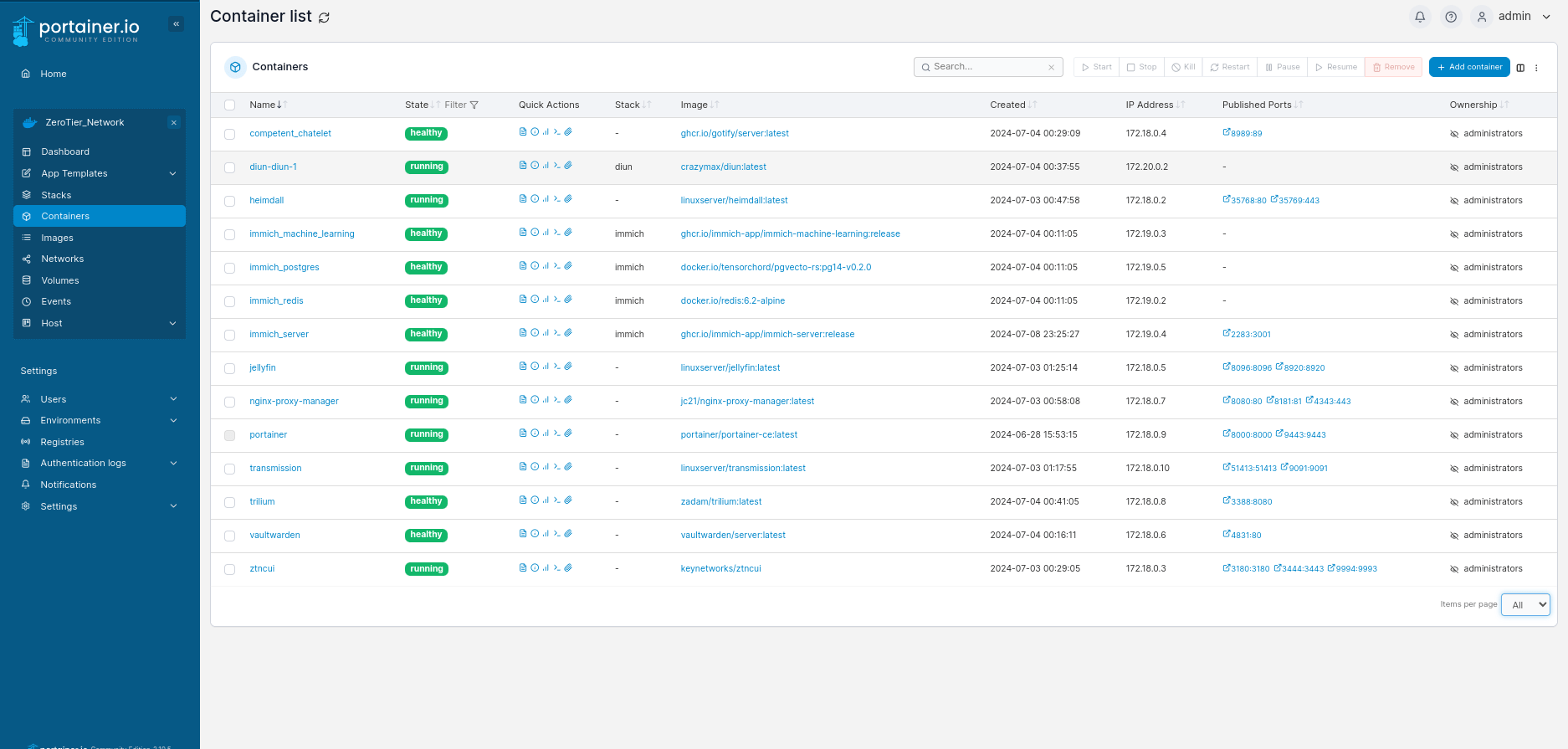This screenshot has height=749, width=1568.
Task: Attach to vaultwarden container
Action: point(568,534)
